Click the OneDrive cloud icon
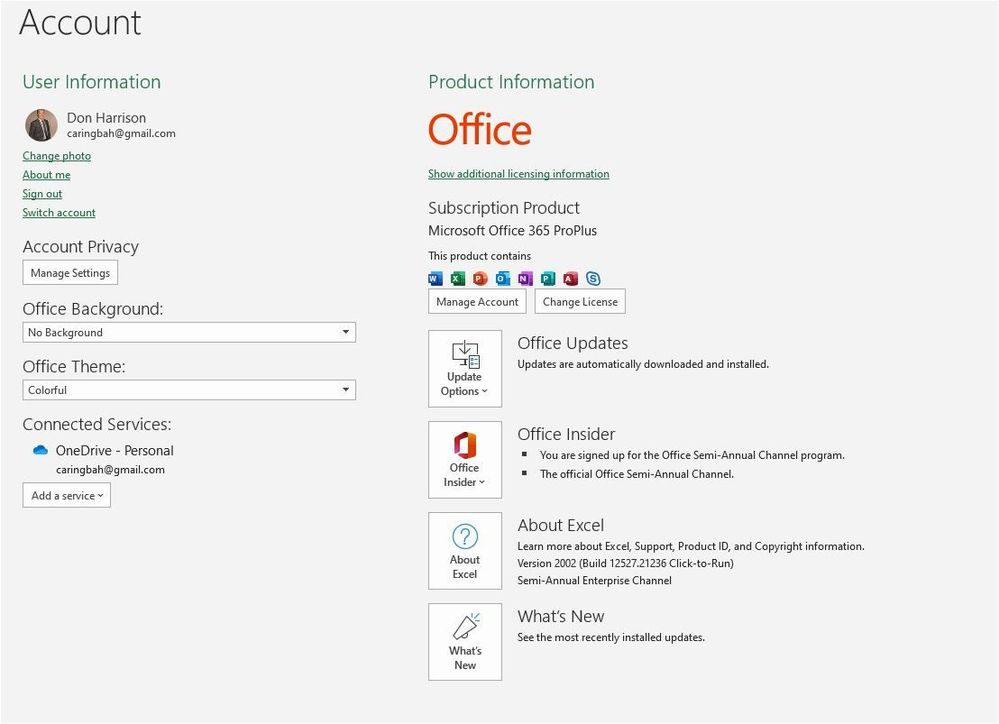999x724 pixels. click(x=40, y=450)
